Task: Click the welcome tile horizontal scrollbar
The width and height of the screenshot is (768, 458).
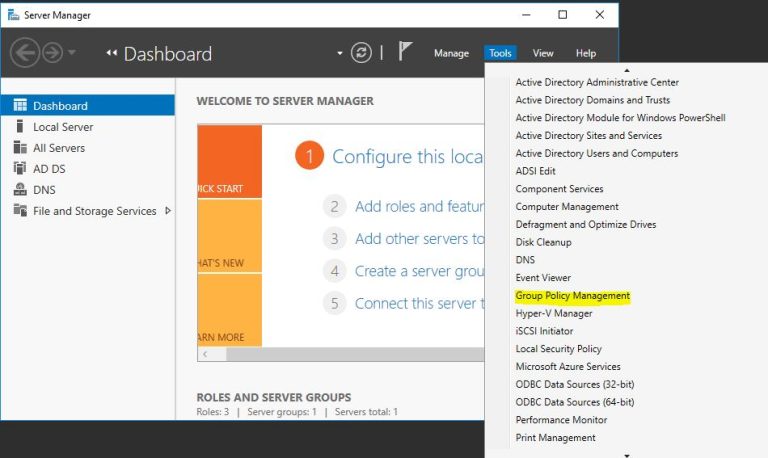Action: pyautogui.click(x=340, y=354)
